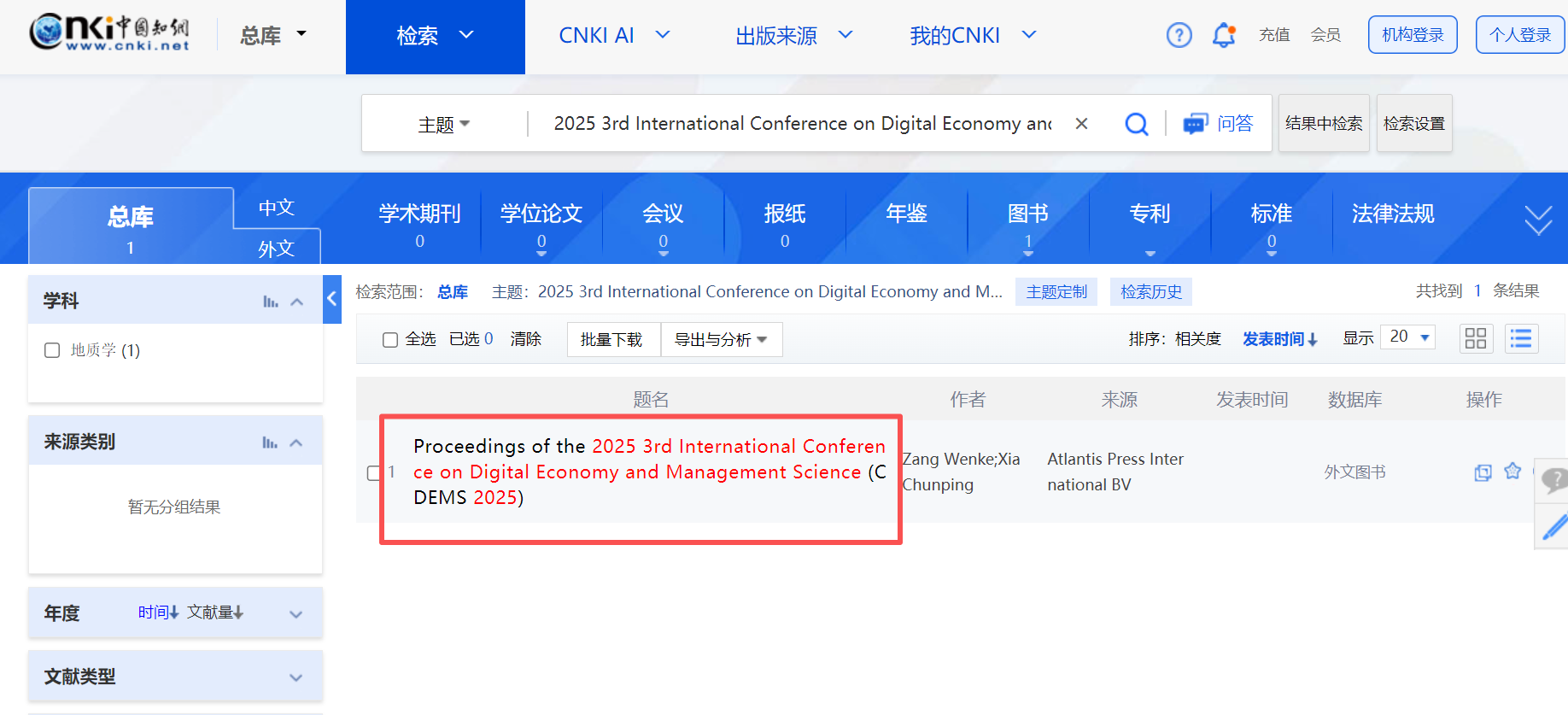Expand more database categories chevron
The height and width of the screenshot is (715, 1568).
point(1538,220)
